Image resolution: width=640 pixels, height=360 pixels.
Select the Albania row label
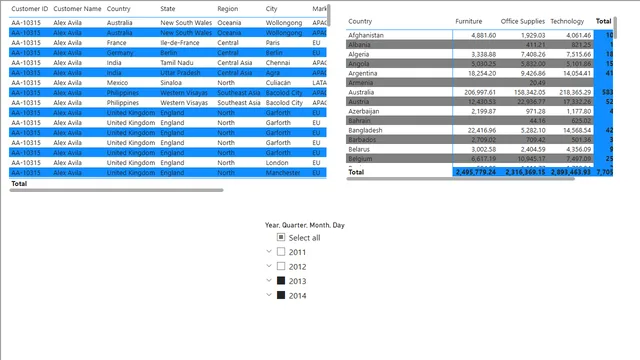point(359,44)
